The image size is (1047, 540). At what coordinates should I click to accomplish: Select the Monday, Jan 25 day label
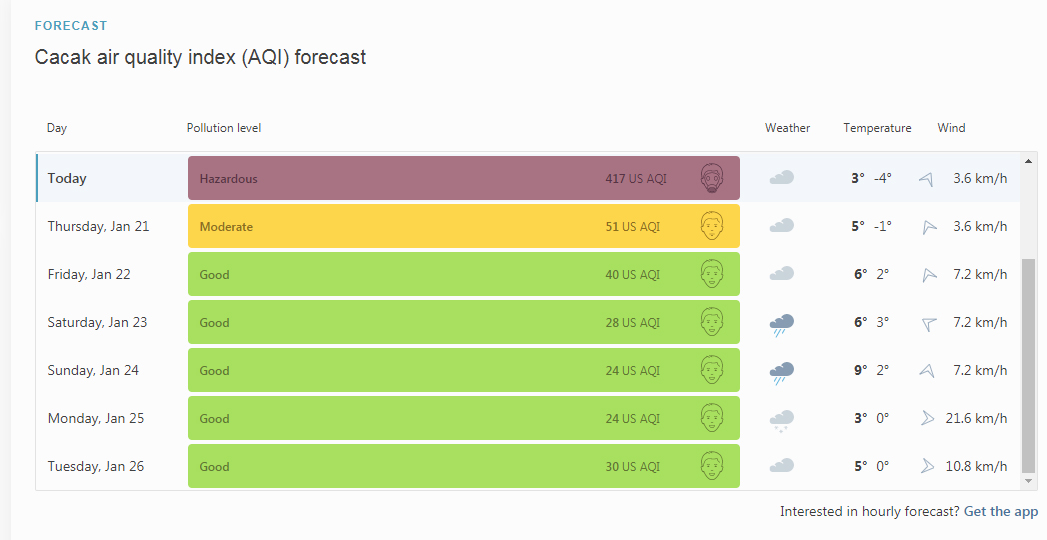point(95,419)
